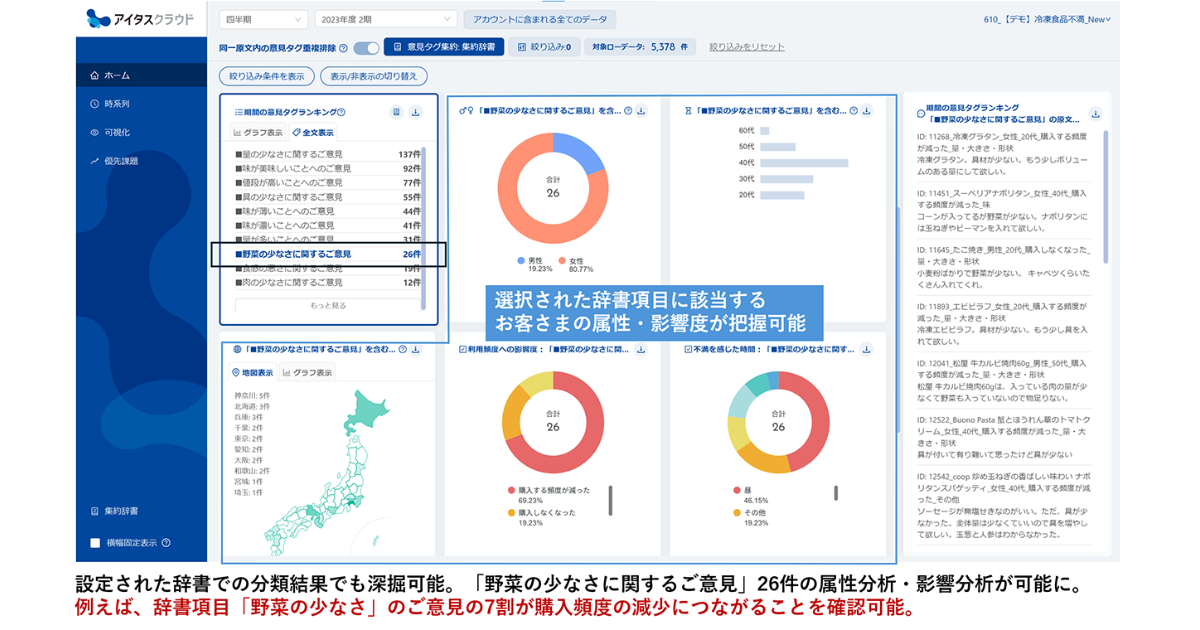This screenshot has height=630, width=1200.
Task: Download the 利用頻度への影響度 chart
Action: click(x=642, y=350)
